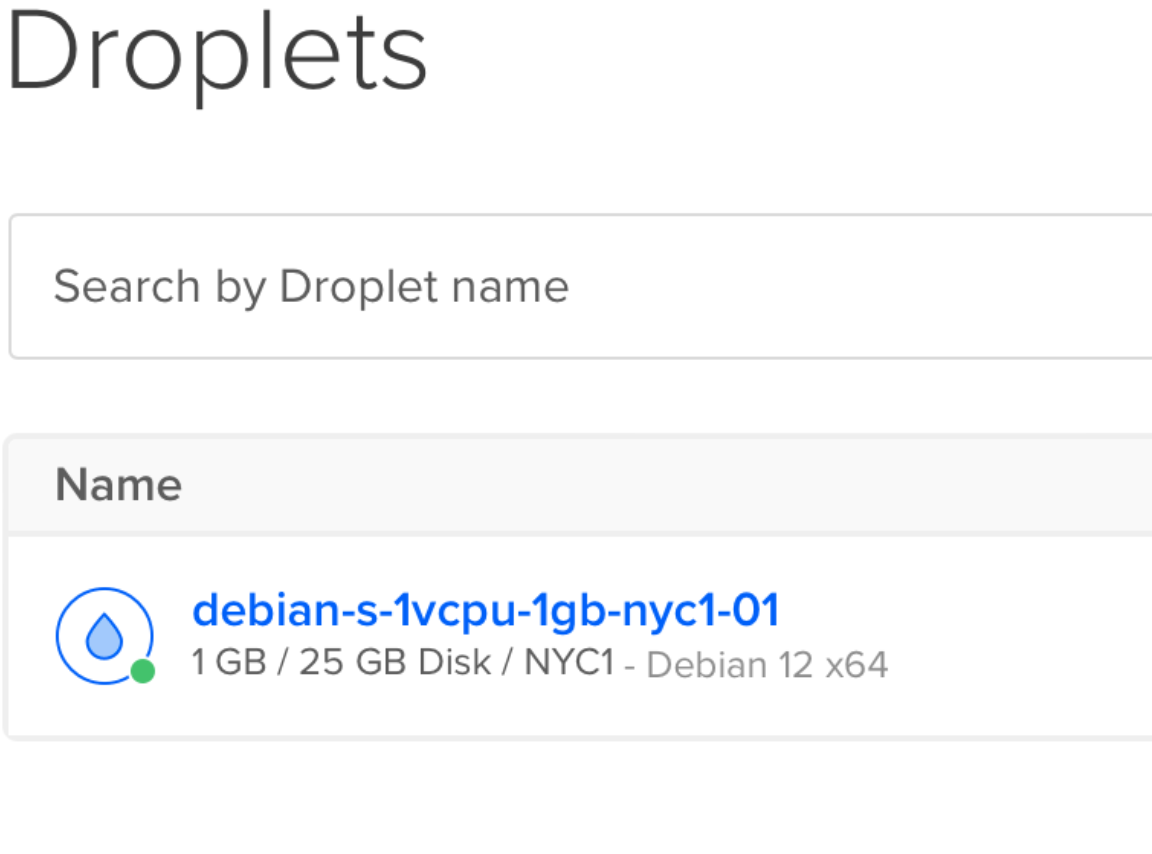Image resolution: width=1152 pixels, height=854 pixels.
Task: Open the debian-s-1vcpu-1gb-nyc1-01 droplet
Action: coord(485,610)
